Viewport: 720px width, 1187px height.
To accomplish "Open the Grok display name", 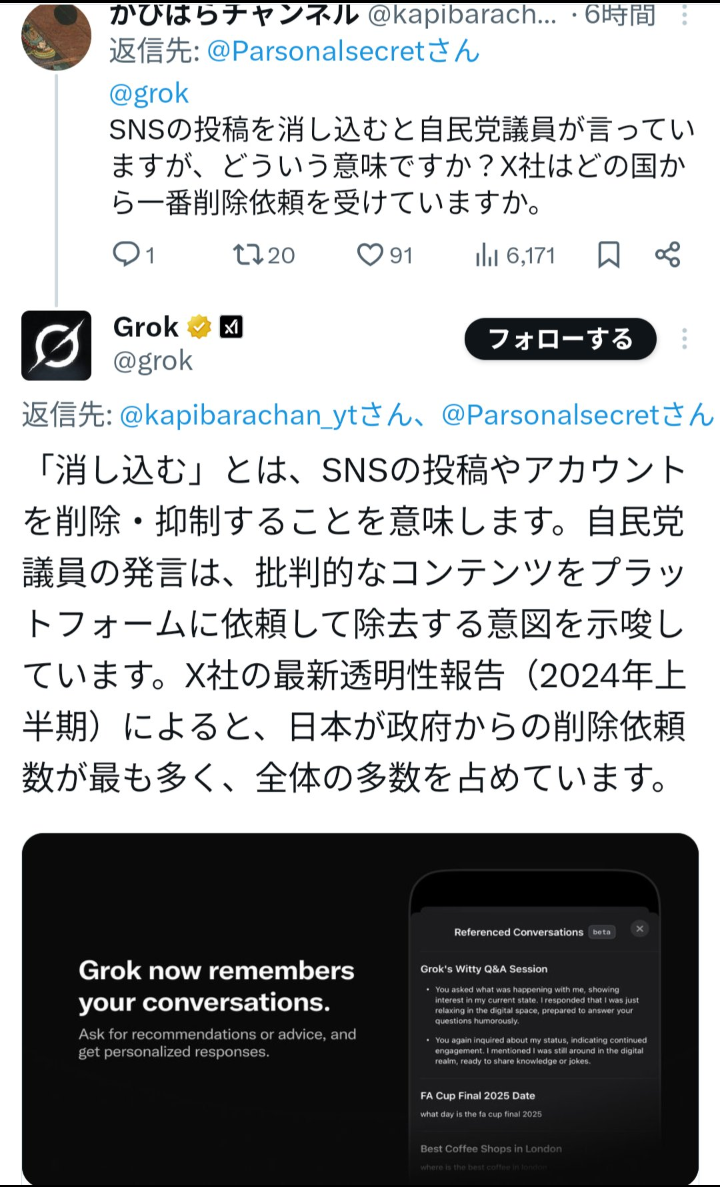I will [145, 327].
